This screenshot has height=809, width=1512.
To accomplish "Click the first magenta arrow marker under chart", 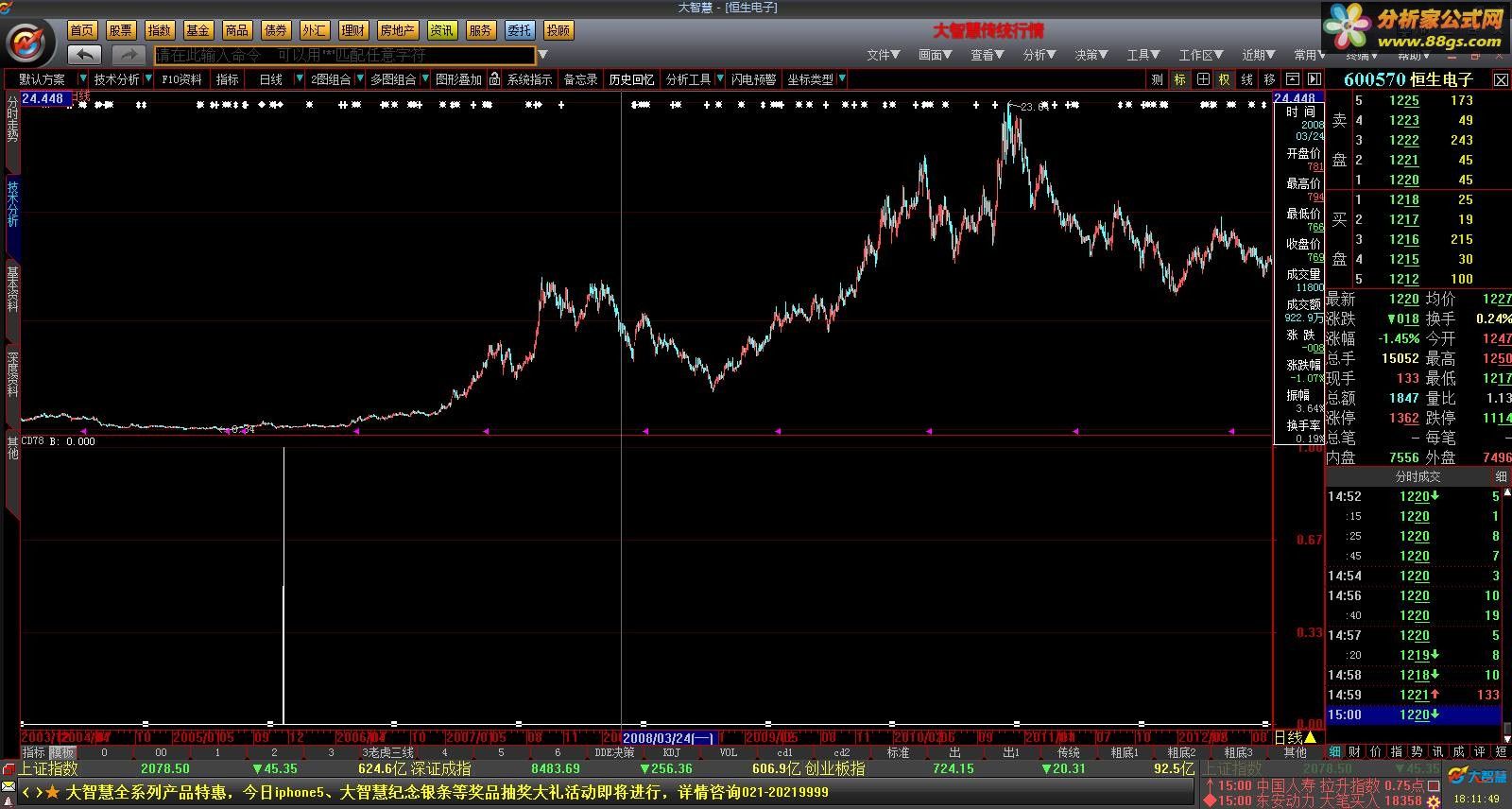I will 83,431.
